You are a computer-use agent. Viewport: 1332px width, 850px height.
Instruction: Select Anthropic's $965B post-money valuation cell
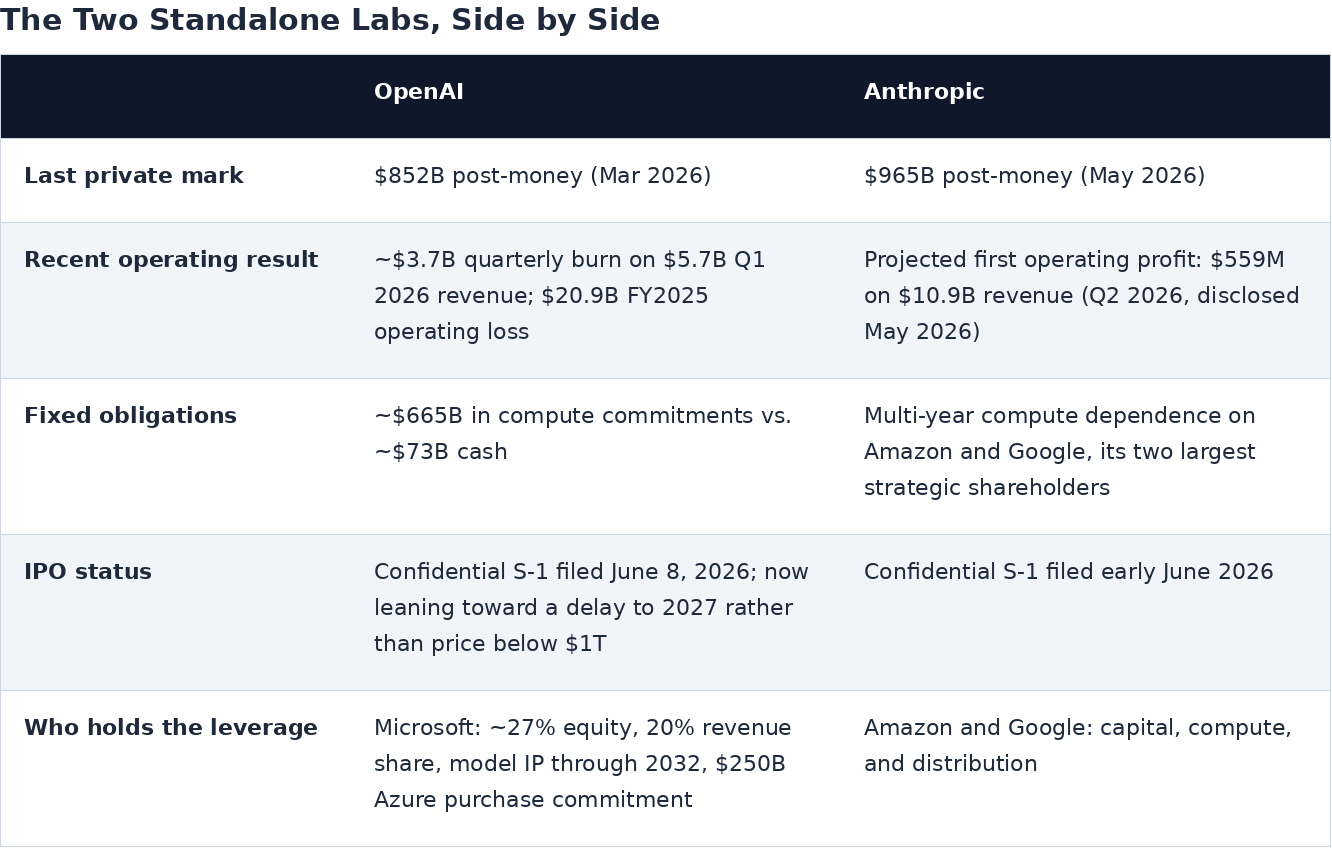[x=1035, y=176]
